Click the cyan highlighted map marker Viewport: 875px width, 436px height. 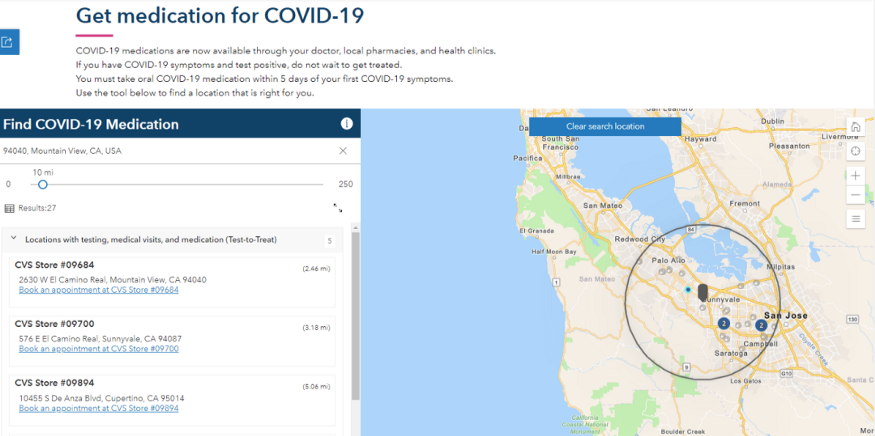[x=688, y=290]
